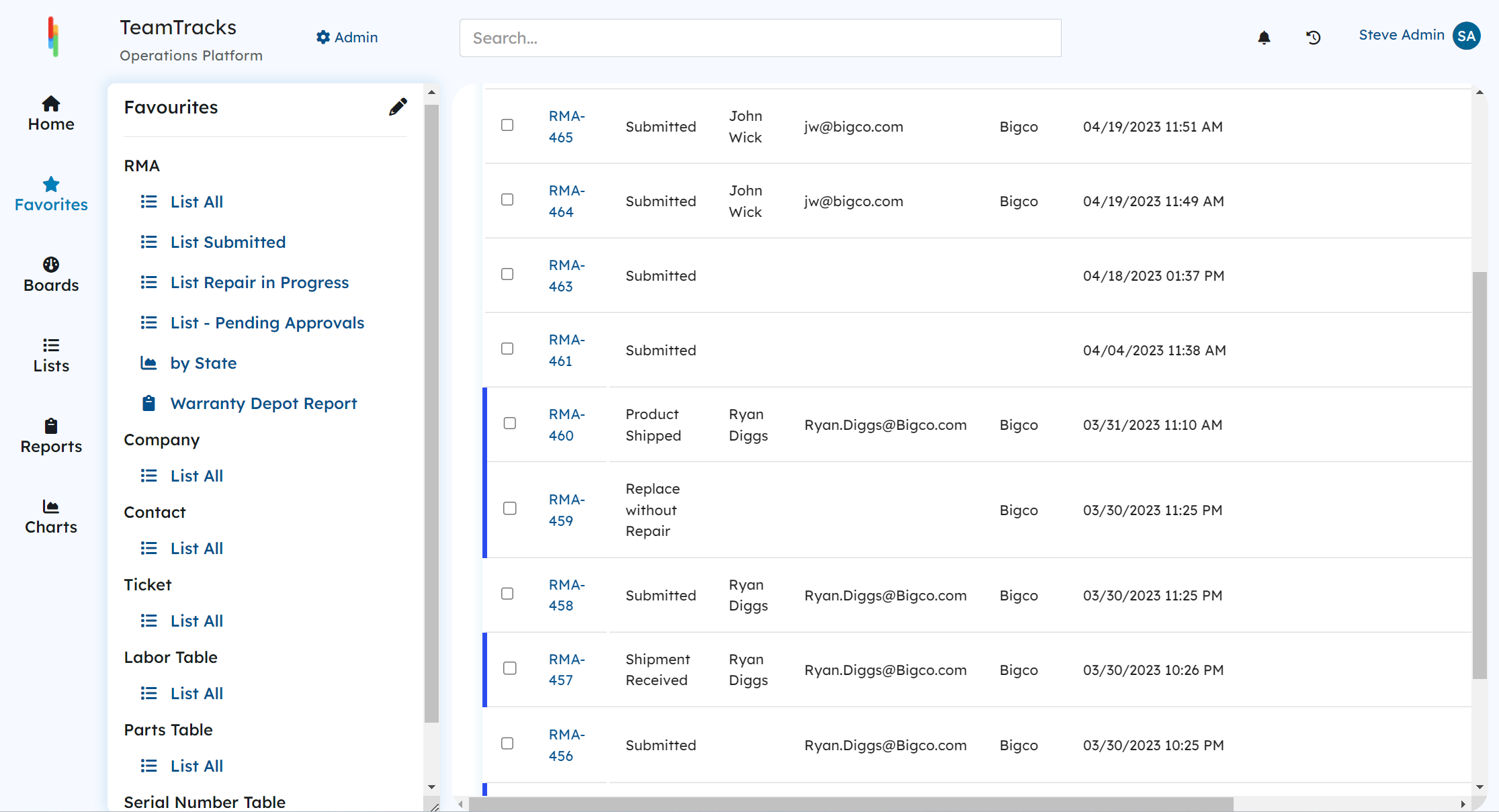Screen dimensions: 1499x812
Task: Tick the checkbox next to RMA-457
Action: pyautogui.click(x=510, y=668)
